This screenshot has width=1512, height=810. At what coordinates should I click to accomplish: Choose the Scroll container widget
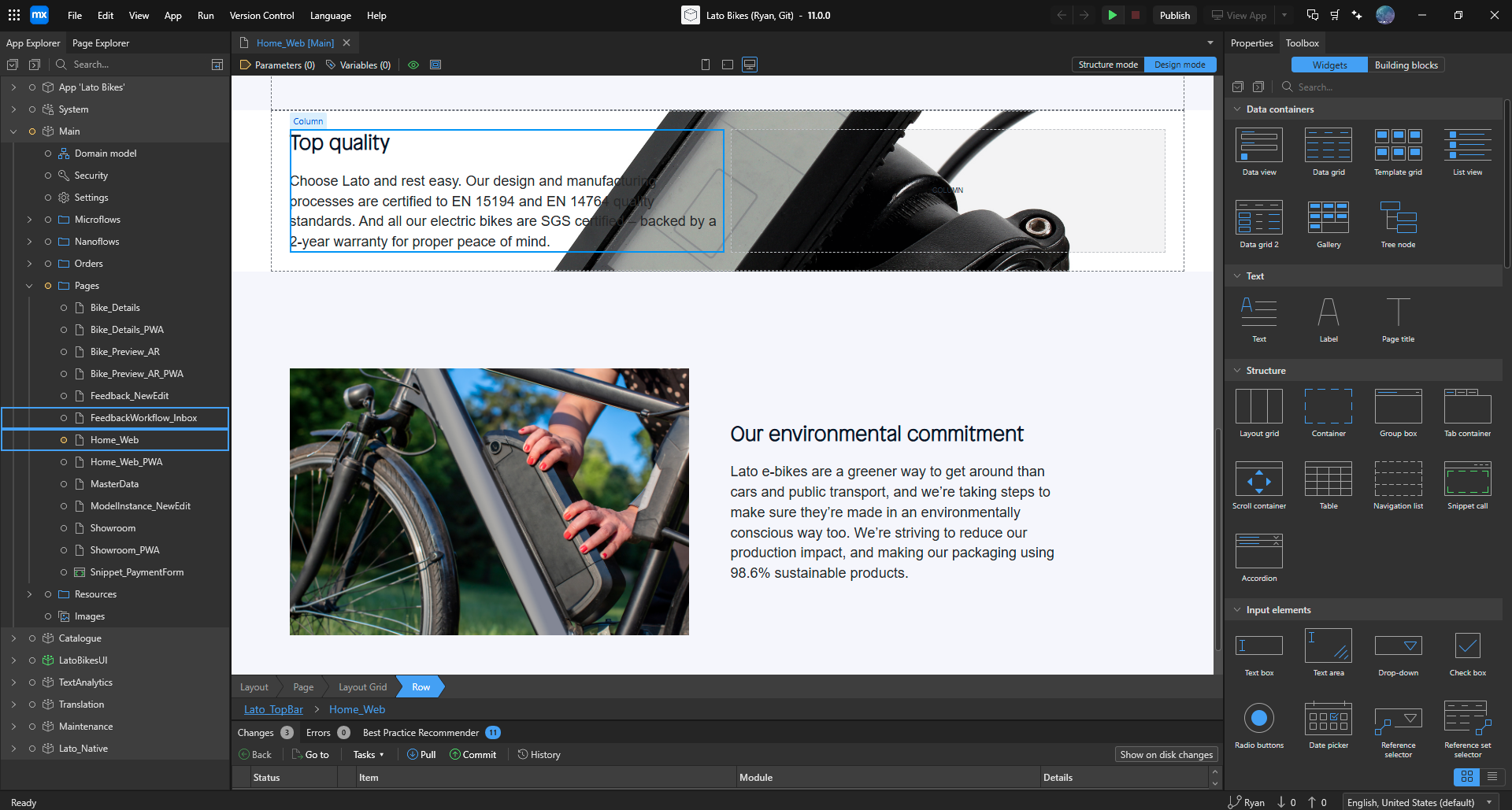coord(1258,479)
